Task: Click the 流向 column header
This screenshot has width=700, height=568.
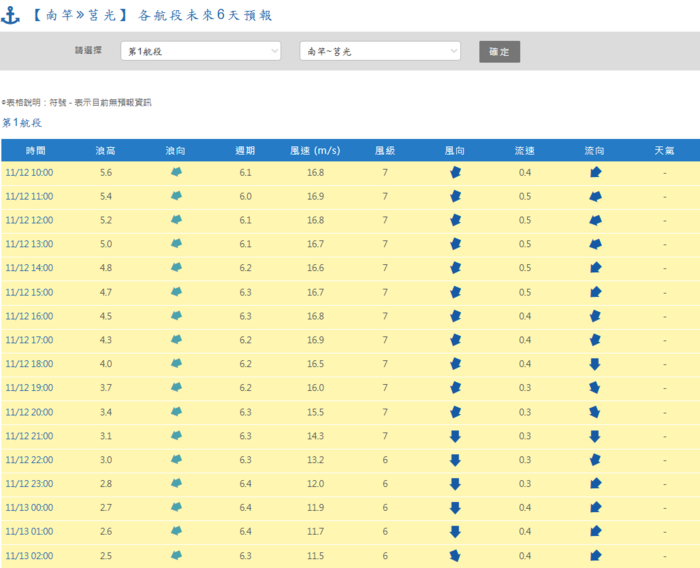Action: pyautogui.click(x=595, y=150)
